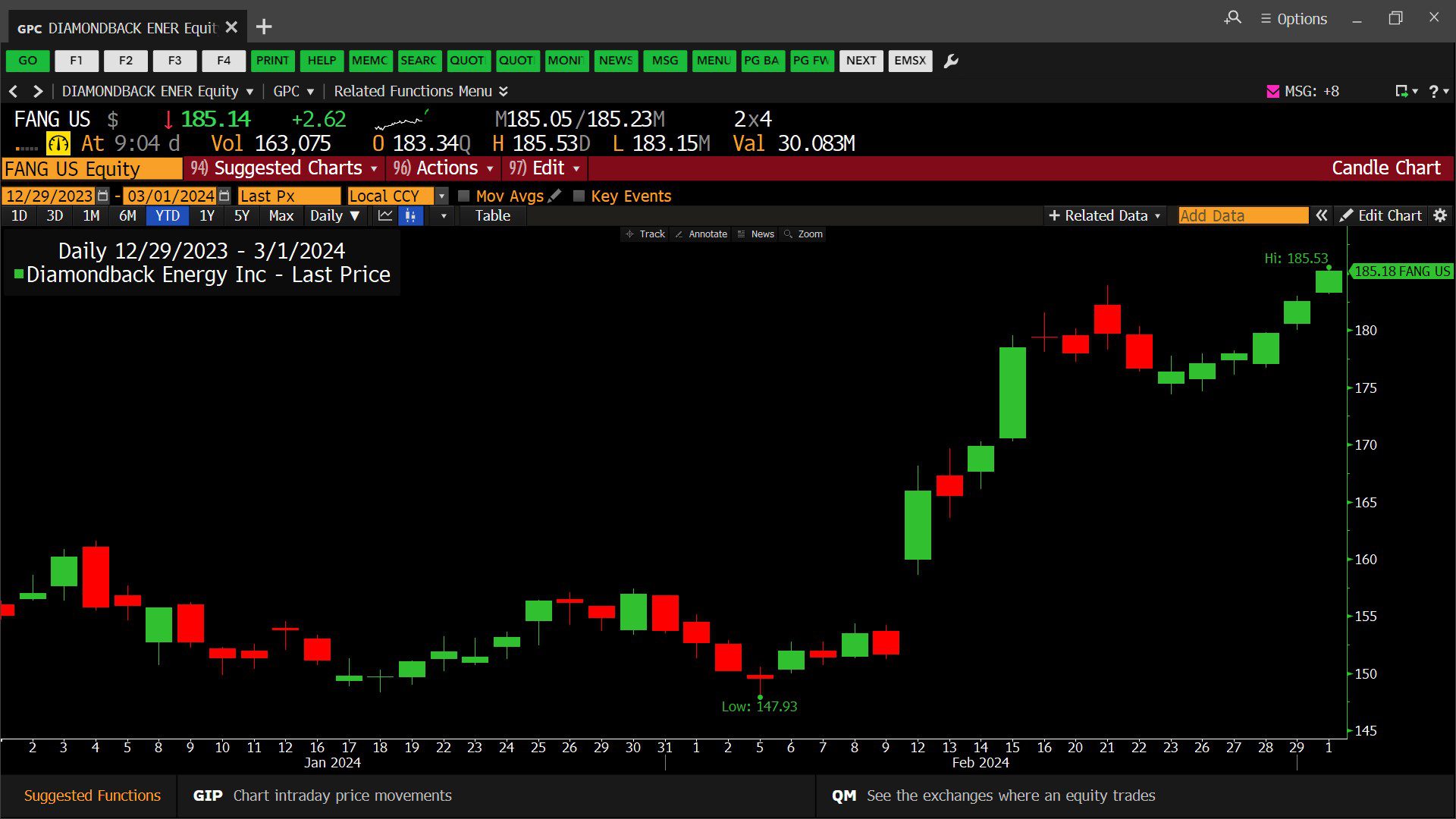Viewport: 1456px width, 819px height.
Task: Click the Add Data input field
Action: (1244, 216)
